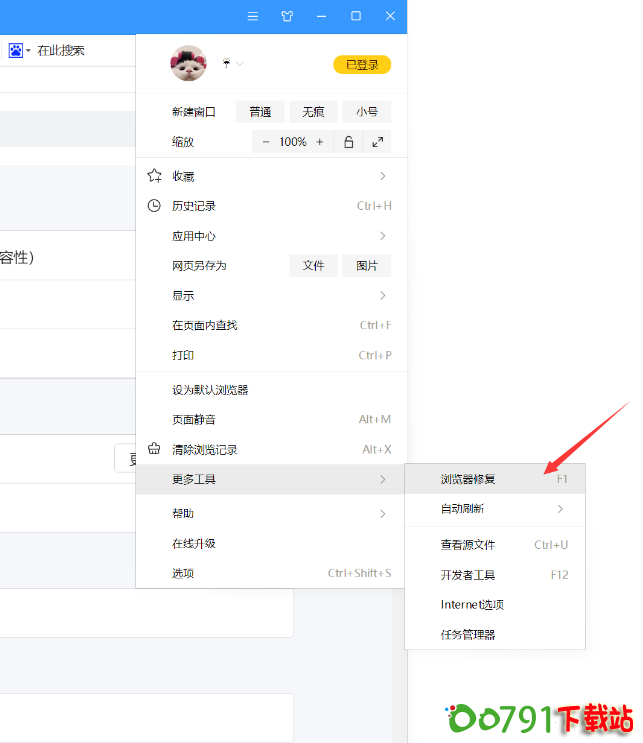Toggle the zoom lock icon
This screenshot has height=743, width=643.
click(x=348, y=142)
